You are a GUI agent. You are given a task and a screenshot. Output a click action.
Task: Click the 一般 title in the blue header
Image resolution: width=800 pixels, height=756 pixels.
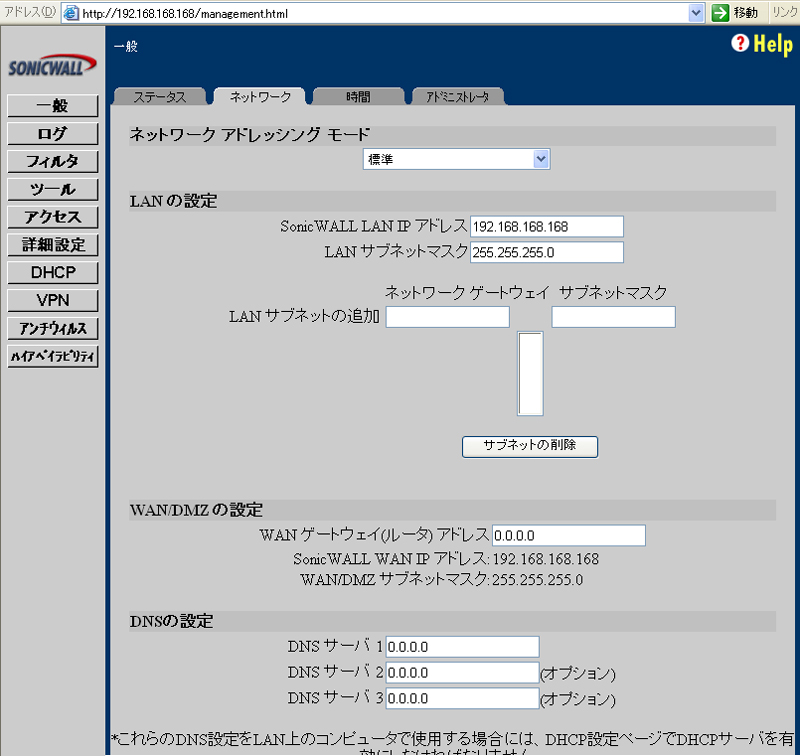pos(126,46)
